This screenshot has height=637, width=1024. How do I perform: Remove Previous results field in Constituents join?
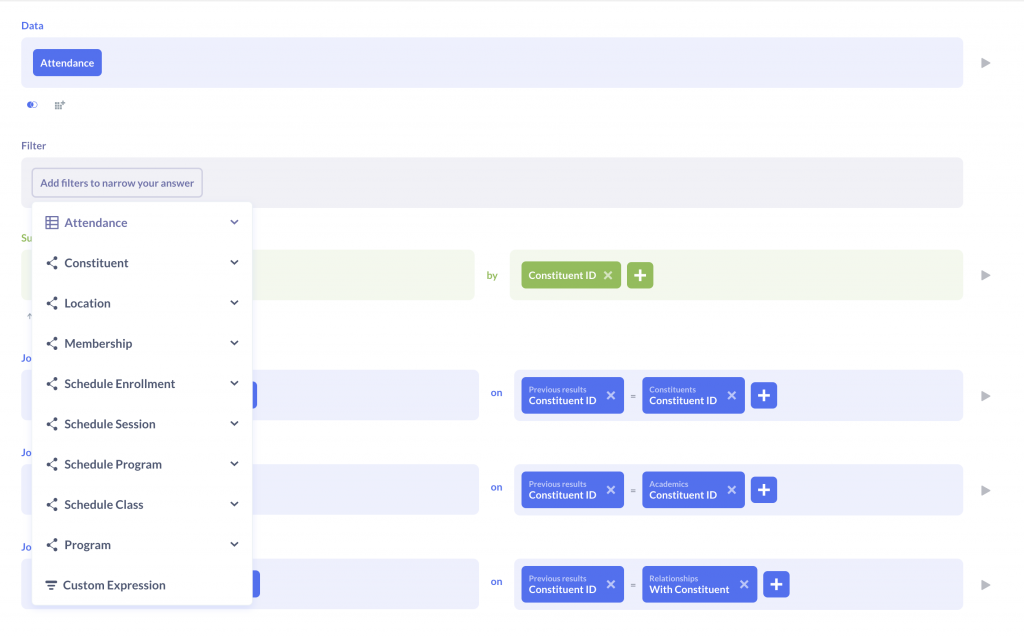611,395
